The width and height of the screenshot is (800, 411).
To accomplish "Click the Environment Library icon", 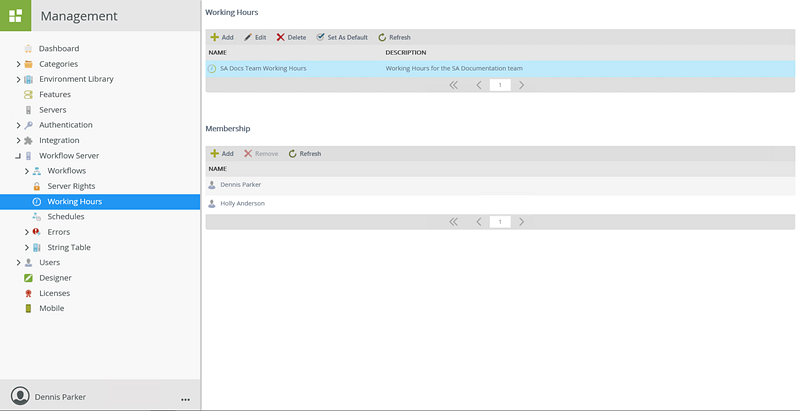I will pyautogui.click(x=29, y=79).
